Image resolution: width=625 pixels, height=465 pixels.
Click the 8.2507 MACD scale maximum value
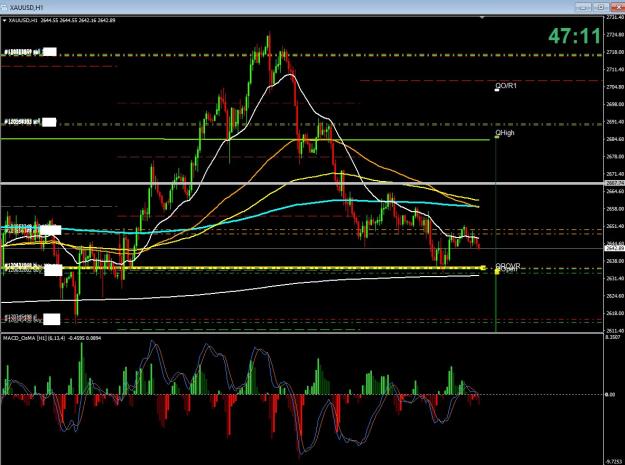click(614, 337)
